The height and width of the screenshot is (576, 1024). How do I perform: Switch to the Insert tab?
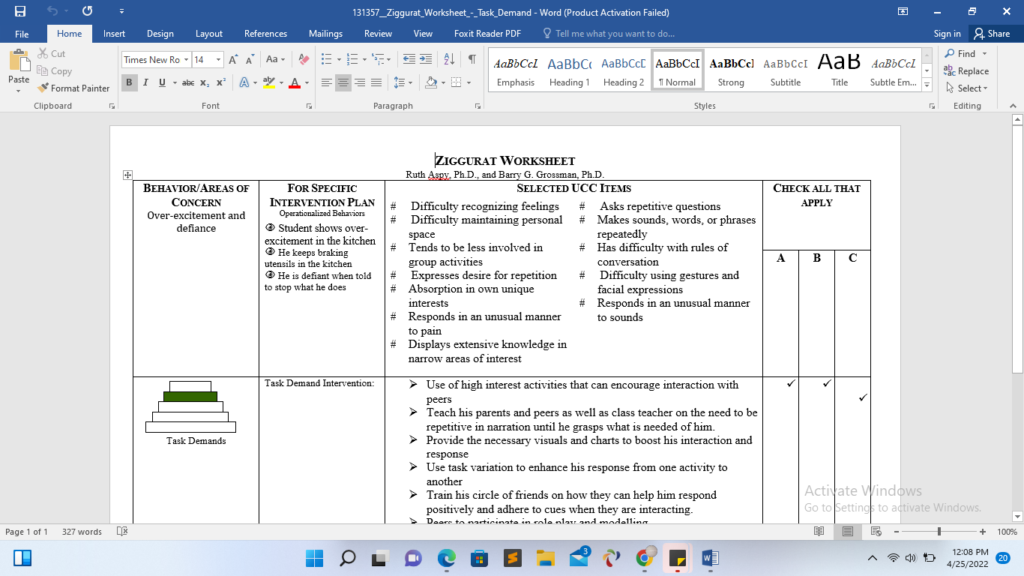pyautogui.click(x=114, y=33)
